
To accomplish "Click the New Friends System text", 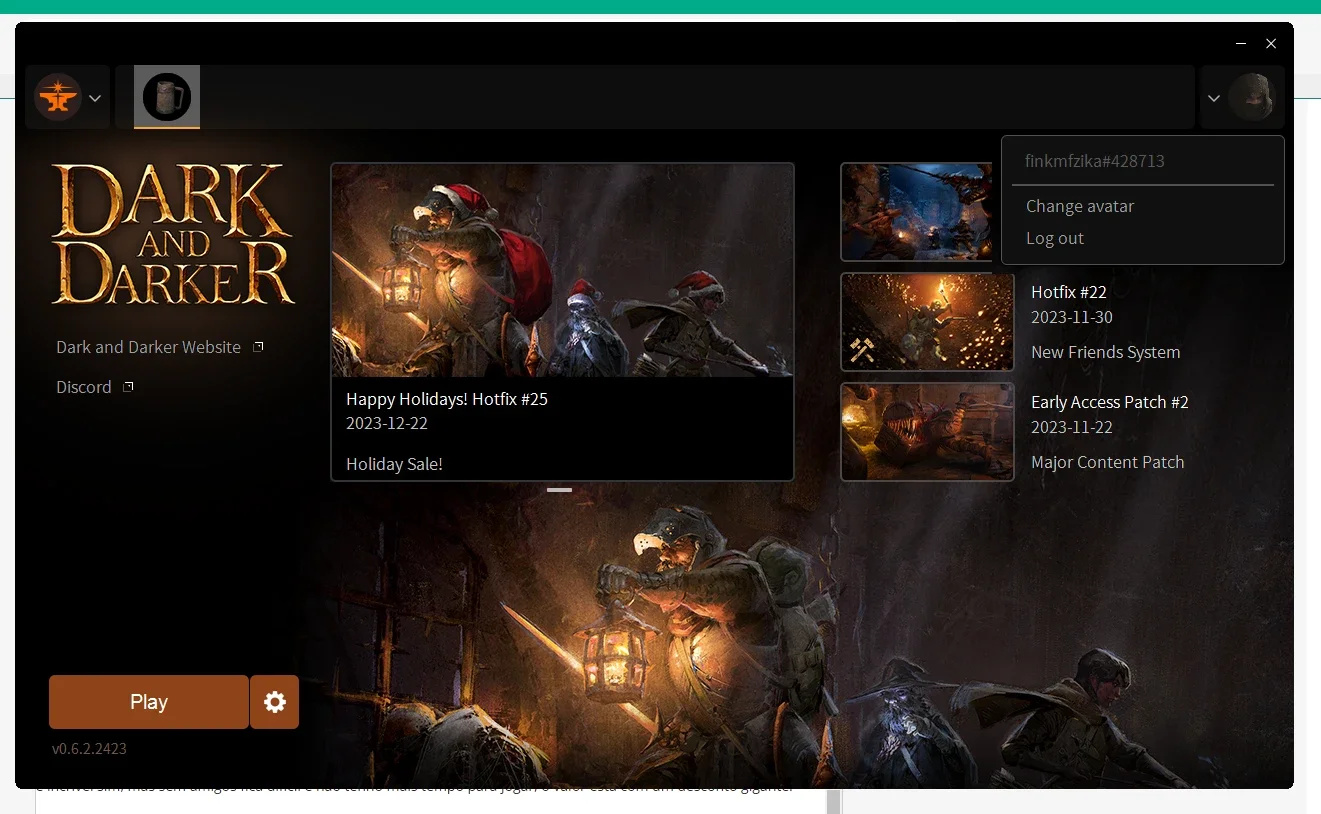I will (x=1106, y=352).
